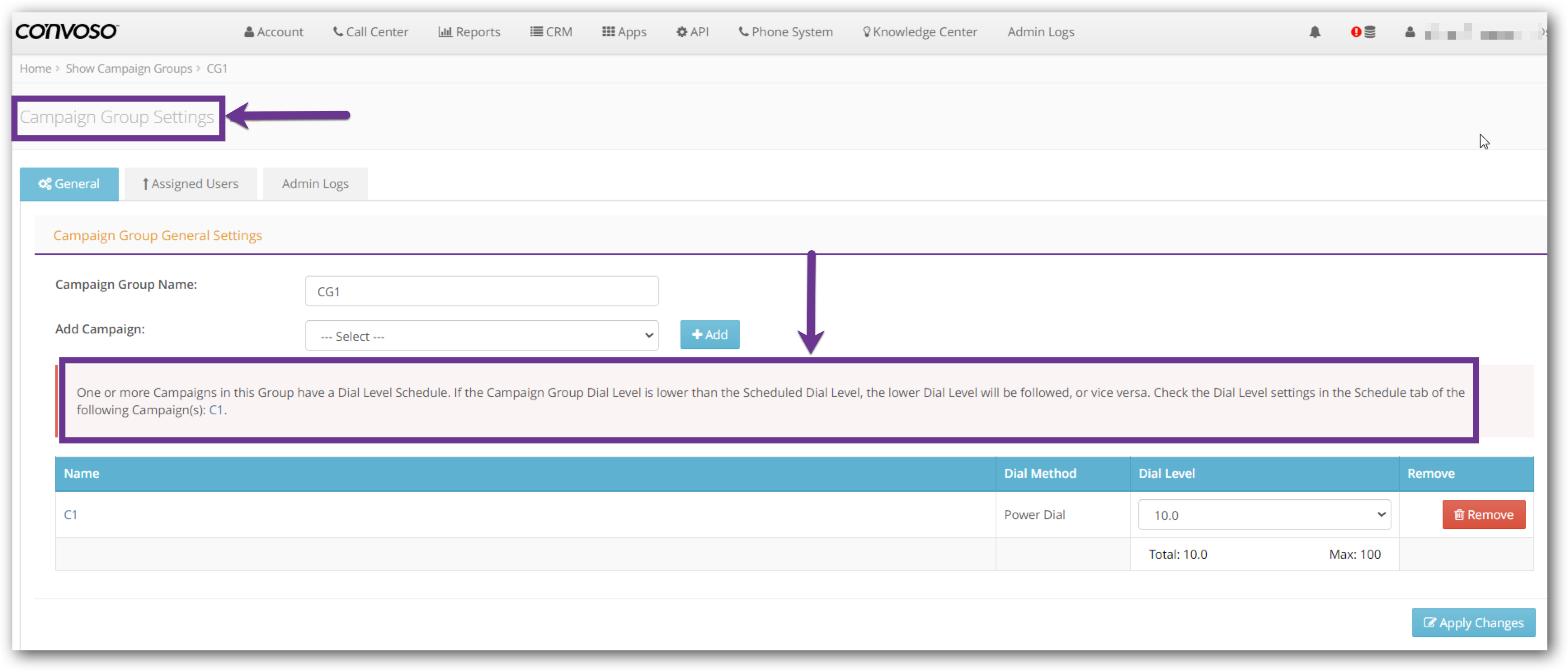Click the Campaign Group Settings page title
1568x671 pixels.
(x=117, y=116)
